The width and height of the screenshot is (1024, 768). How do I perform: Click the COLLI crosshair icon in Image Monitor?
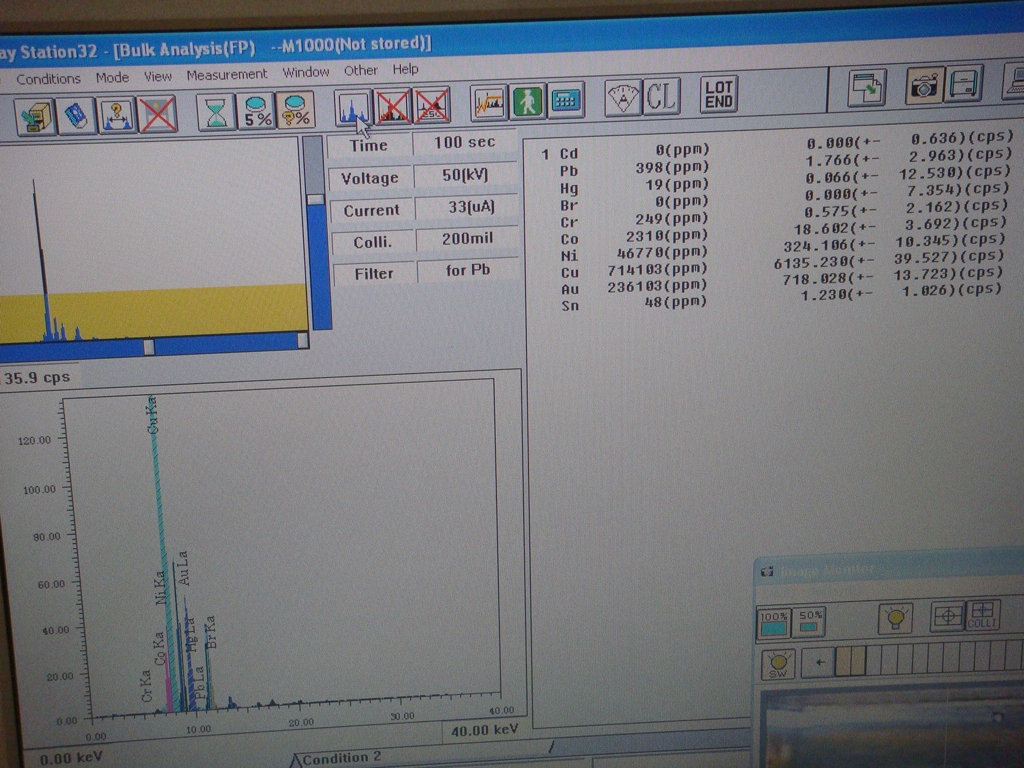pyautogui.click(x=982, y=615)
